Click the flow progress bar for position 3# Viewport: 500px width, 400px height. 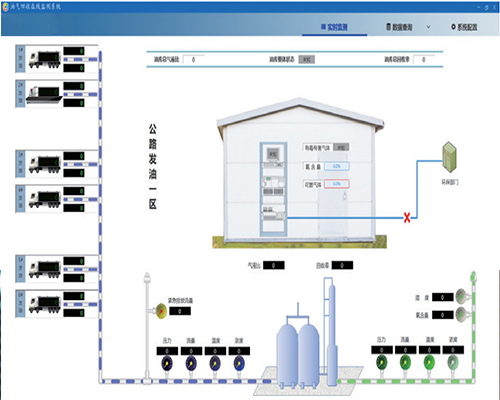(x=80, y=164)
